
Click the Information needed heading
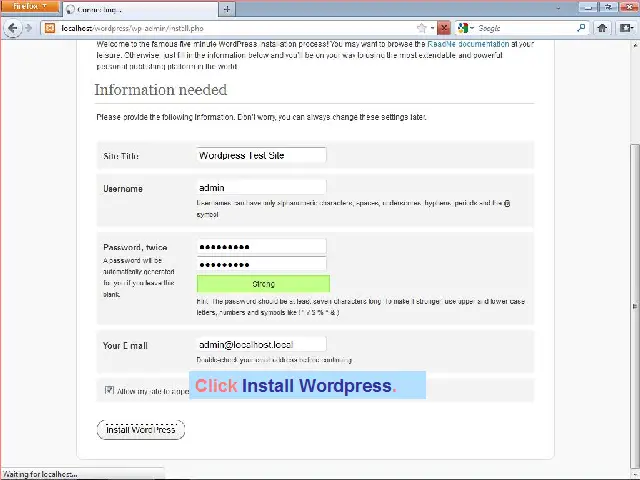[x=161, y=90]
